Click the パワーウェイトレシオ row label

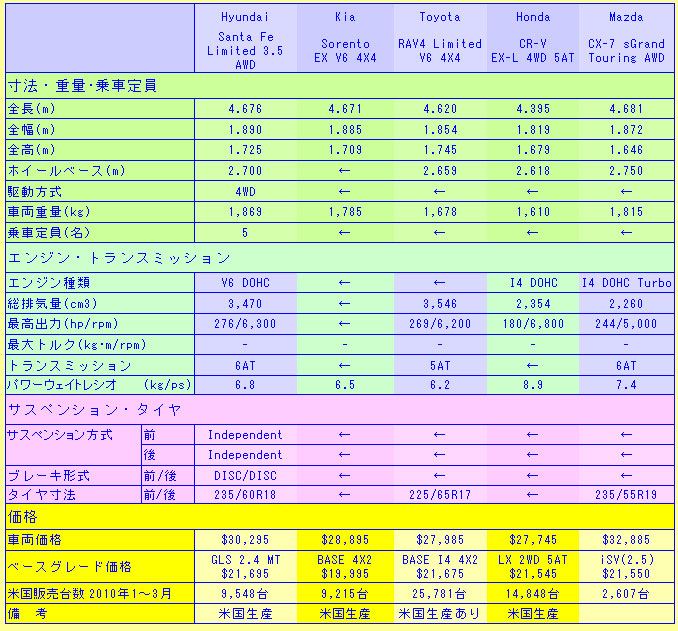99,384
